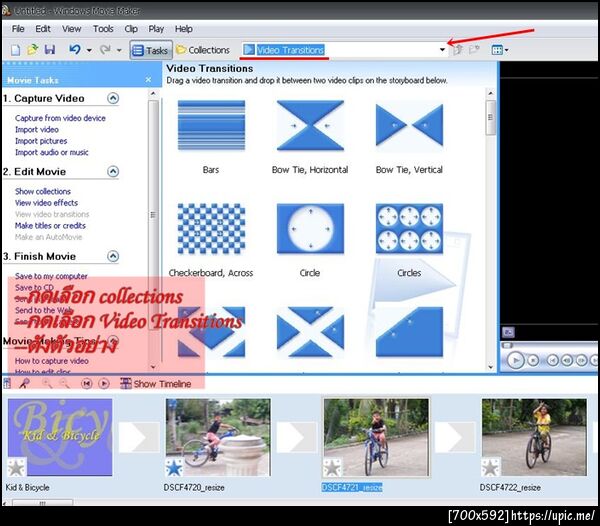Image resolution: width=600 pixels, height=526 pixels.
Task: Click Capture from video device link
Action: 60,118
